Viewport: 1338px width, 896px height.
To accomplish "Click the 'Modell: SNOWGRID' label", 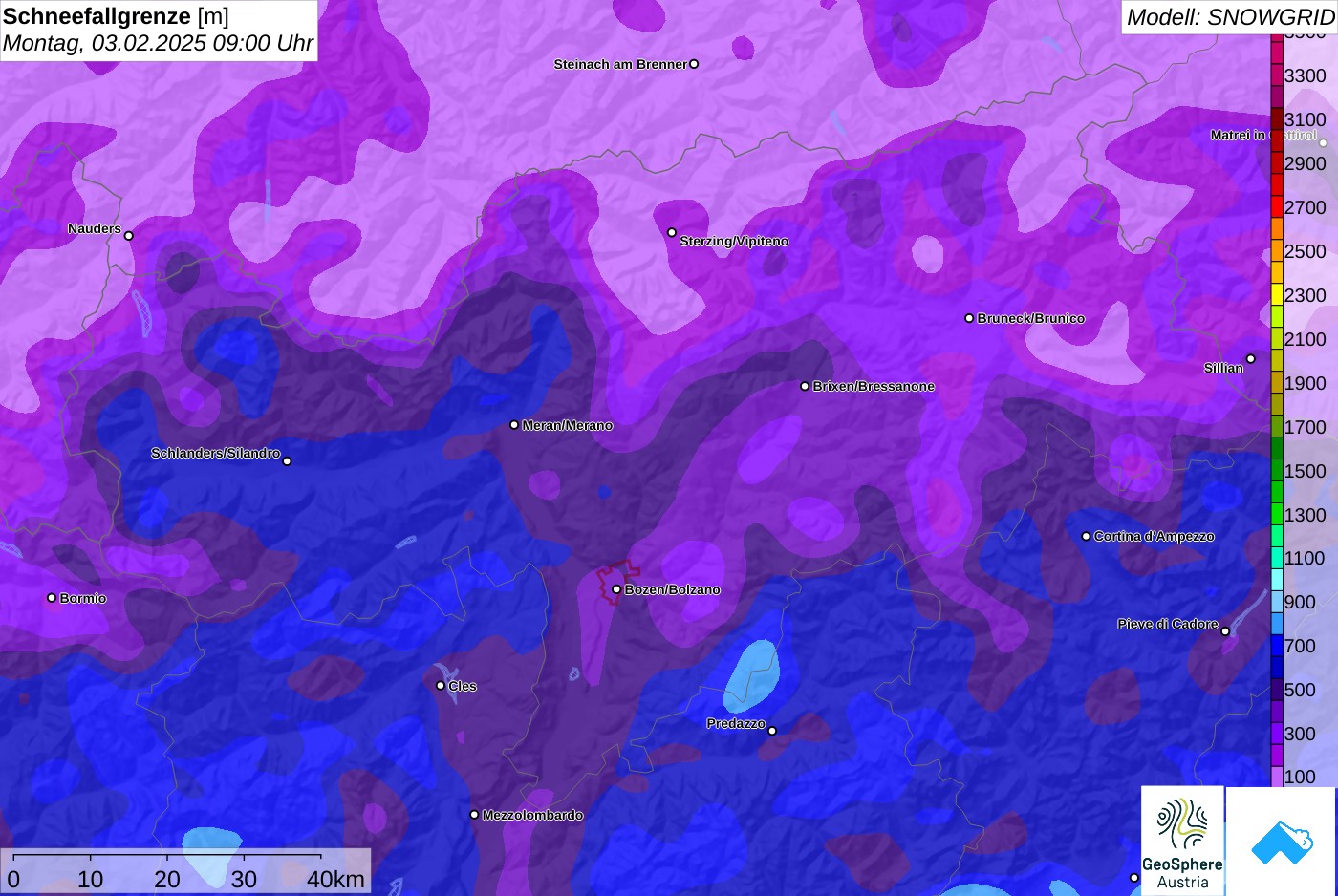I will pos(1230,16).
